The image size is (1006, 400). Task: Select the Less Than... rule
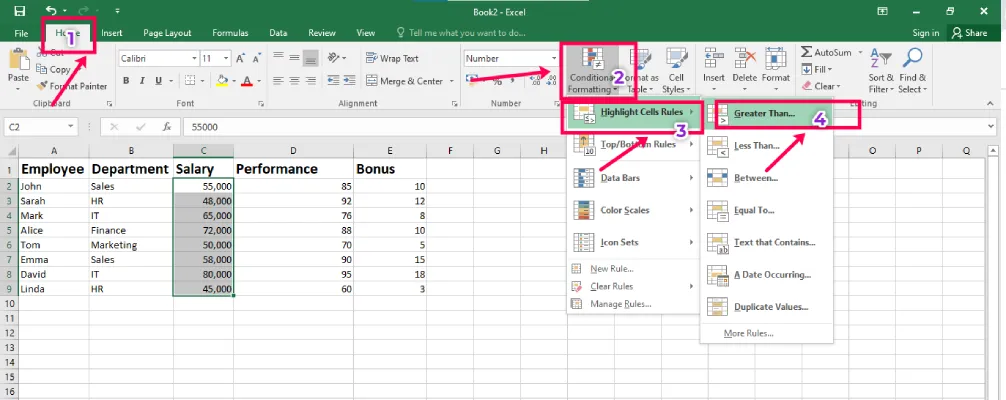point(767,146)
